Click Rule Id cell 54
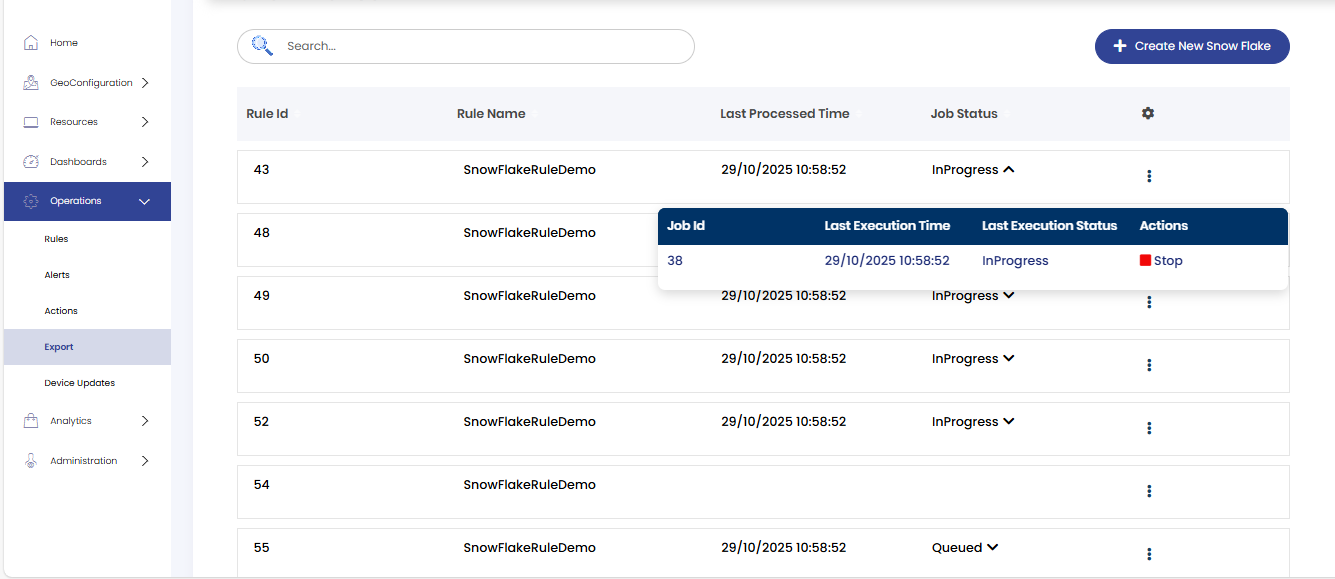This screenshot has width=1335, height=579. [261, 485]
